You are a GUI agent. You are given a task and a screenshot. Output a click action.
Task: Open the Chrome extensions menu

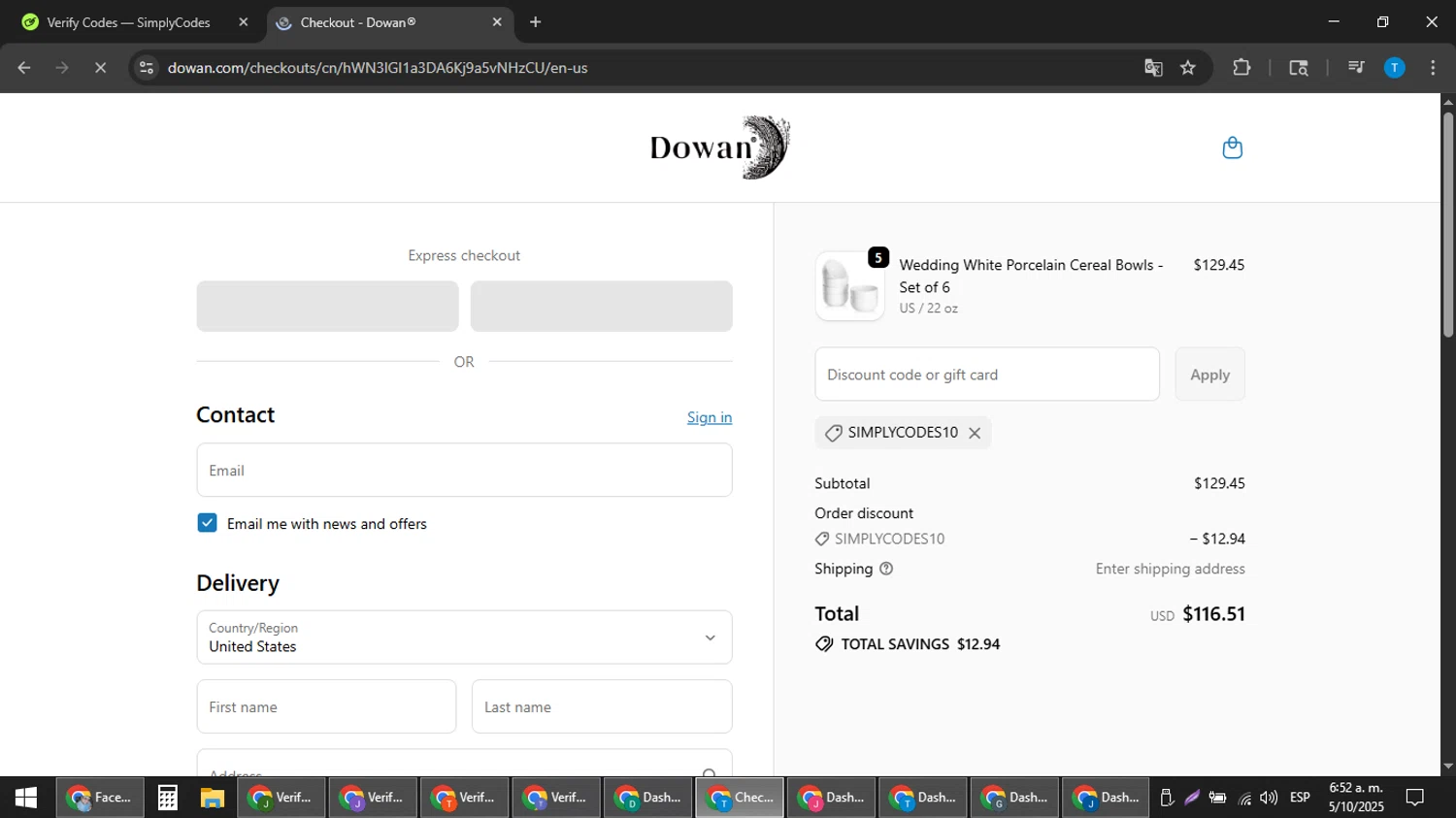point(1241,68)
